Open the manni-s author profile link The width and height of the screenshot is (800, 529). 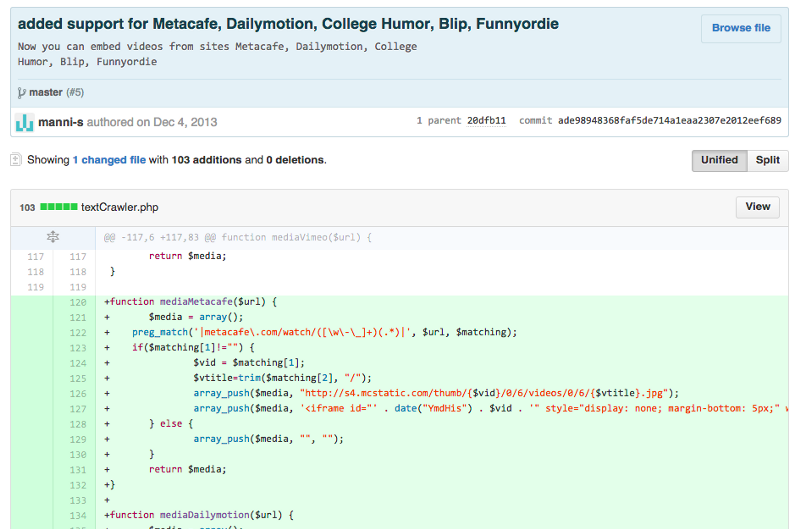(x=61, y=122)
